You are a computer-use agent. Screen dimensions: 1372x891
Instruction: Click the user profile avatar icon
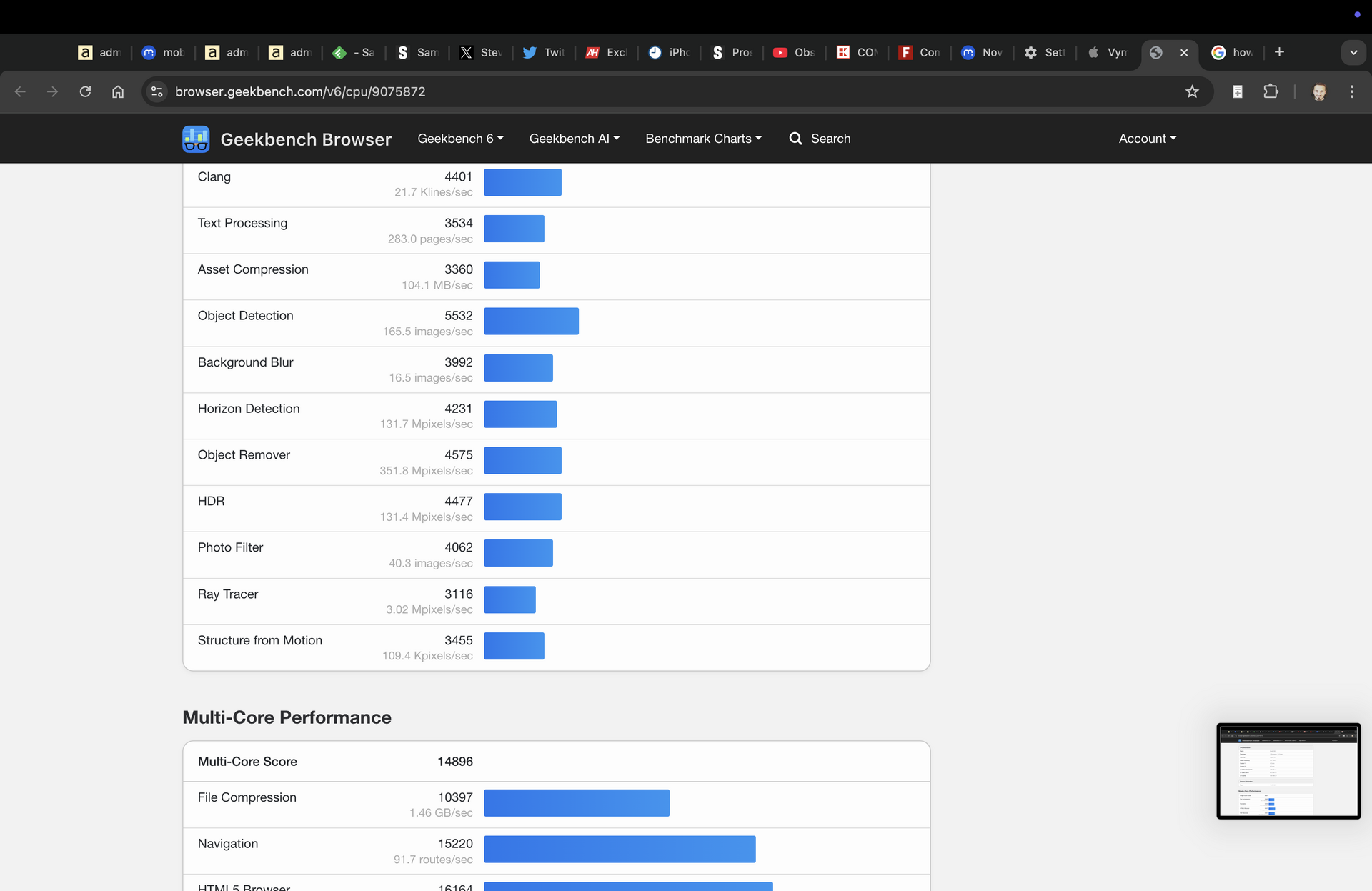[1319, 91]
